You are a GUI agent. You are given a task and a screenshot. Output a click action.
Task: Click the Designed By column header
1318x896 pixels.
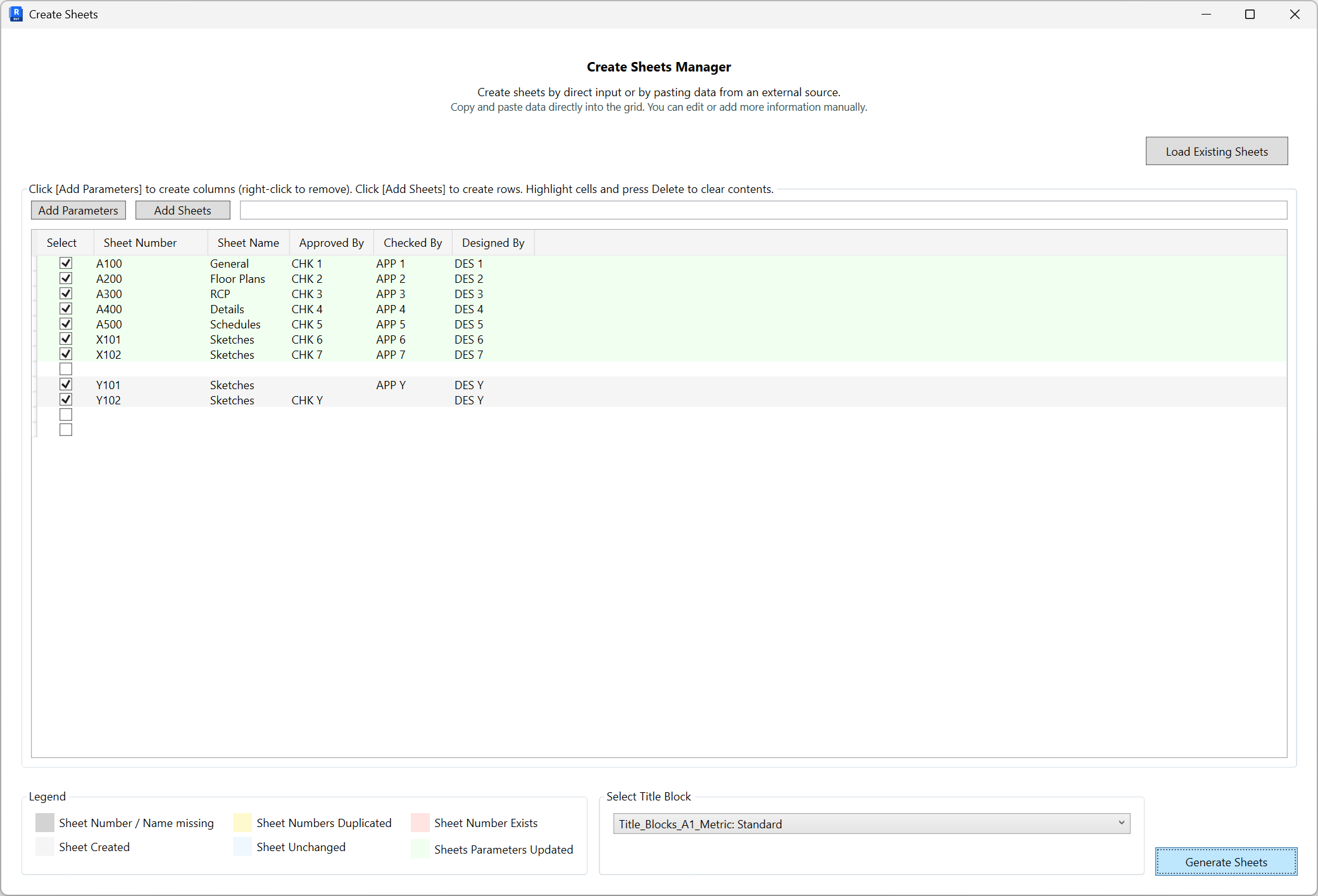pyautogui.click(x=493, y=242)
